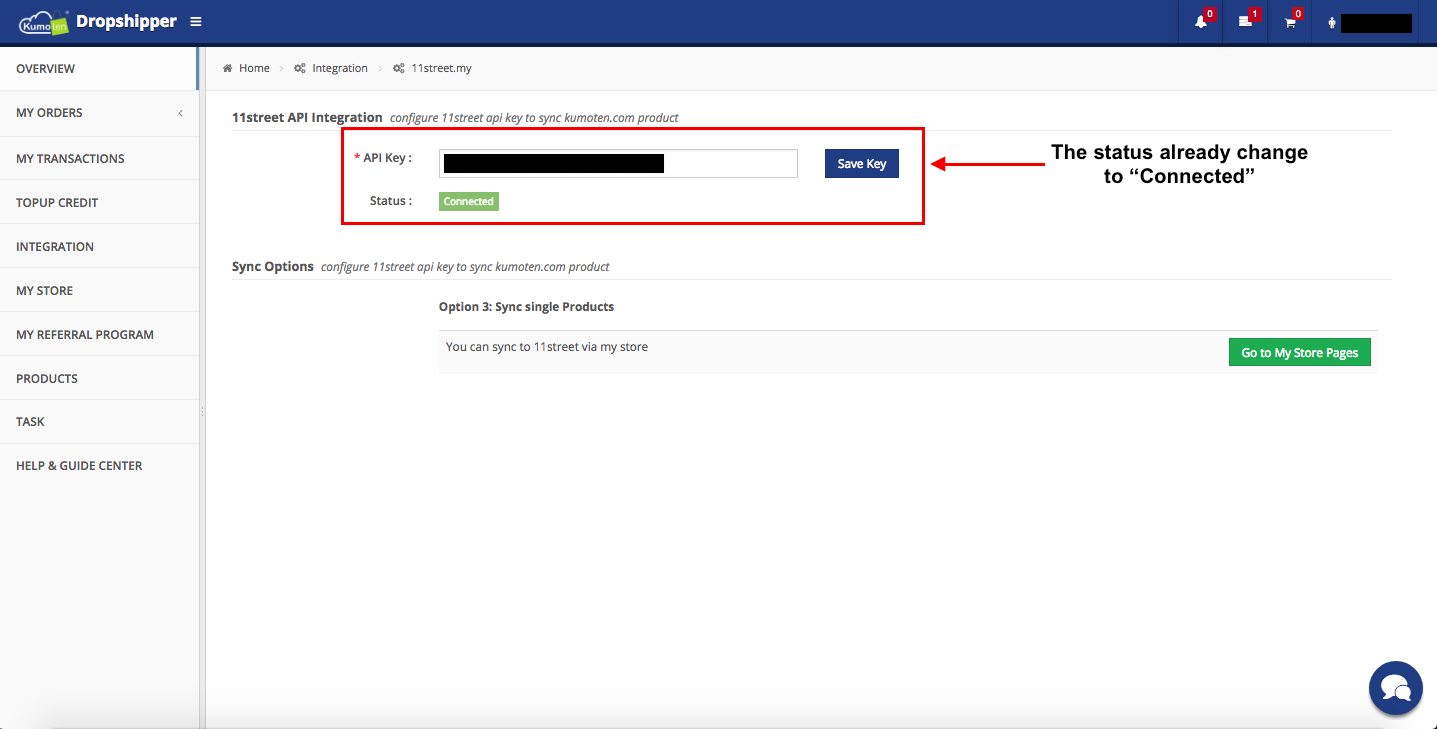Click the '11street API Integration' heading

coord(307,117)
